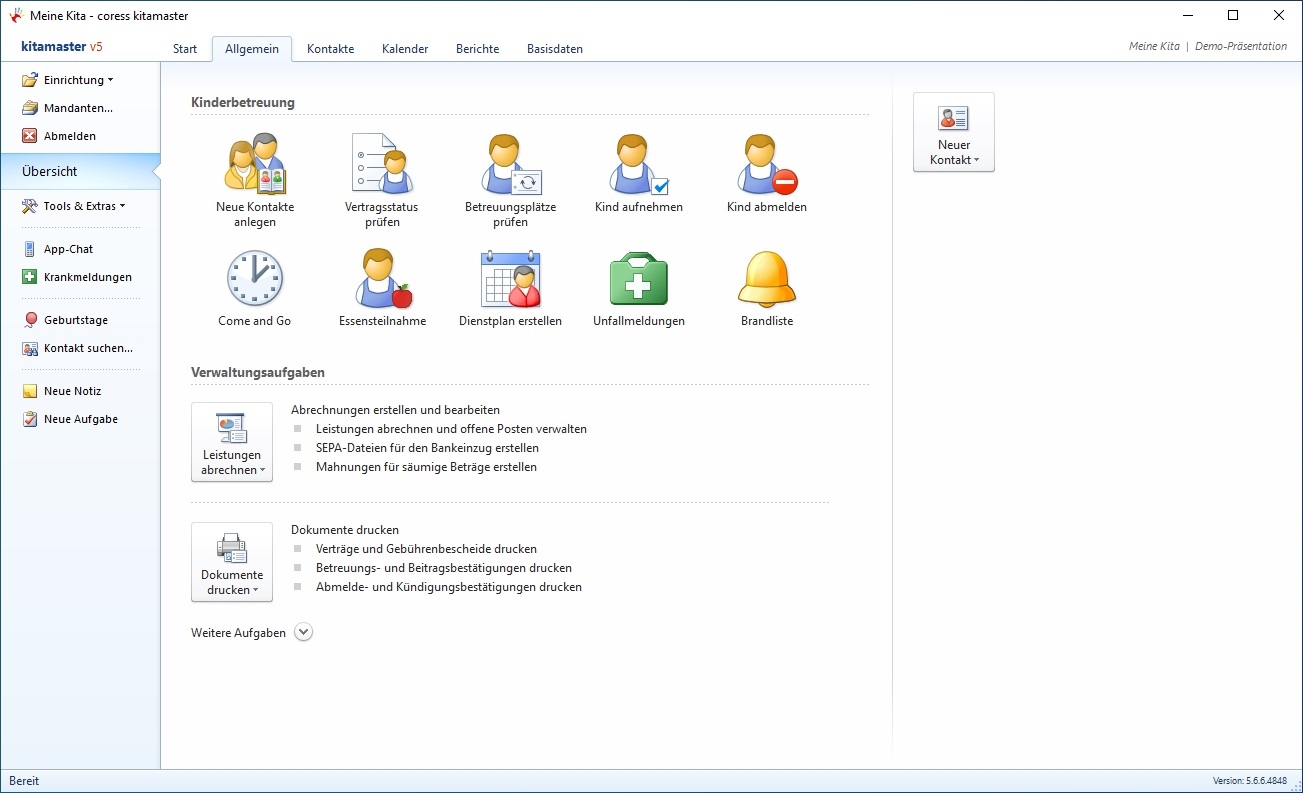Click the Weitere Aufgaben label

click(238, 633)
